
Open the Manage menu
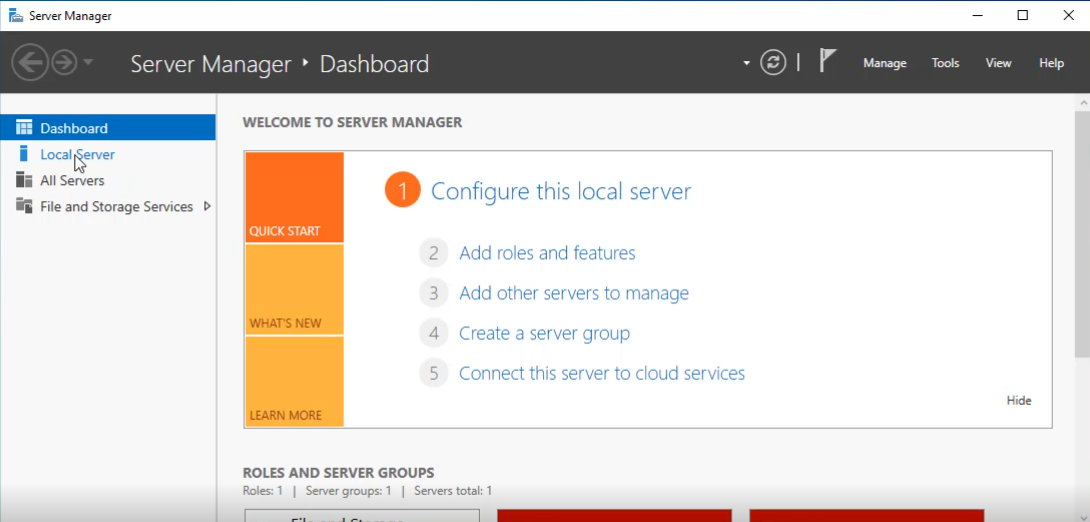(x=885, y=63)
